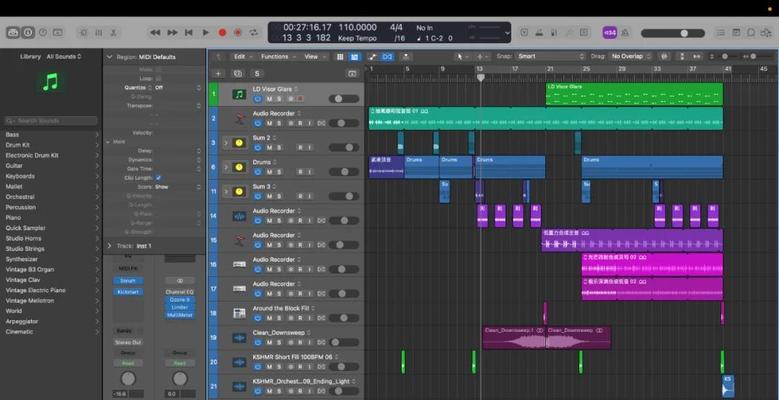Screen dimensions: 779x400
Task: Open Library All Sounds popup
Action: 64,57
